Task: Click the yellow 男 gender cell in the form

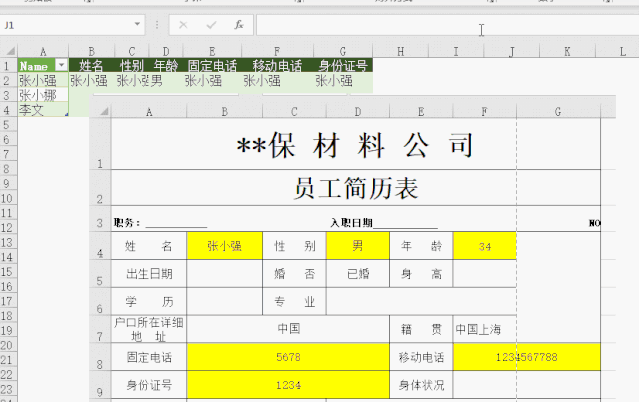Action: [x=358, y=246]
